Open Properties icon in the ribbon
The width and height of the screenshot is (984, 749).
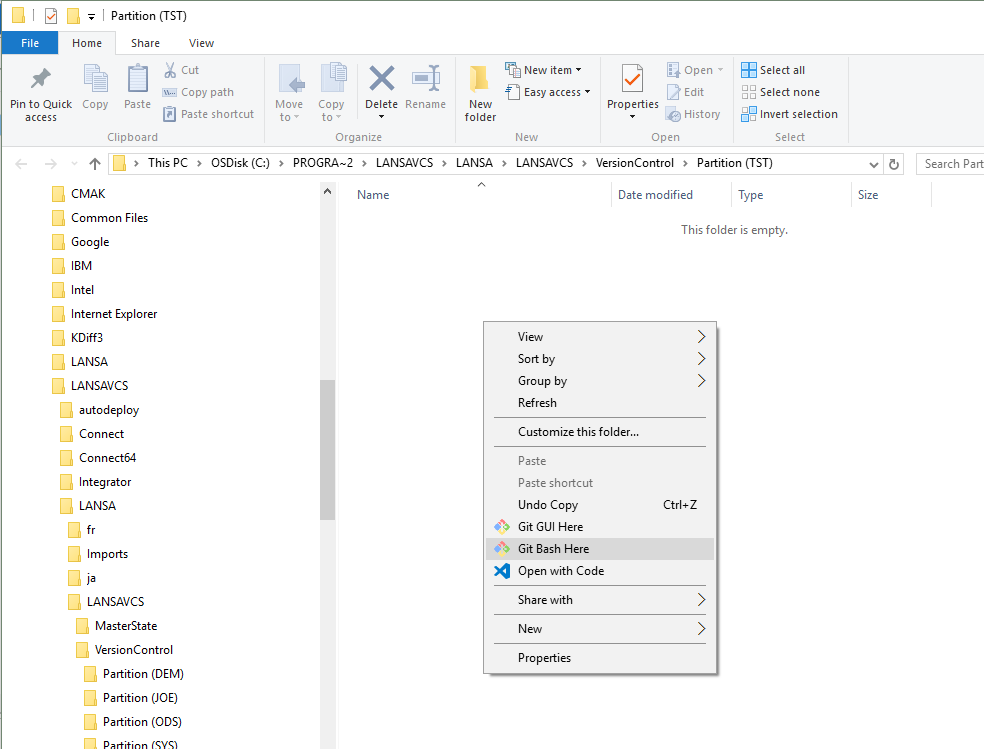(632, 80)
